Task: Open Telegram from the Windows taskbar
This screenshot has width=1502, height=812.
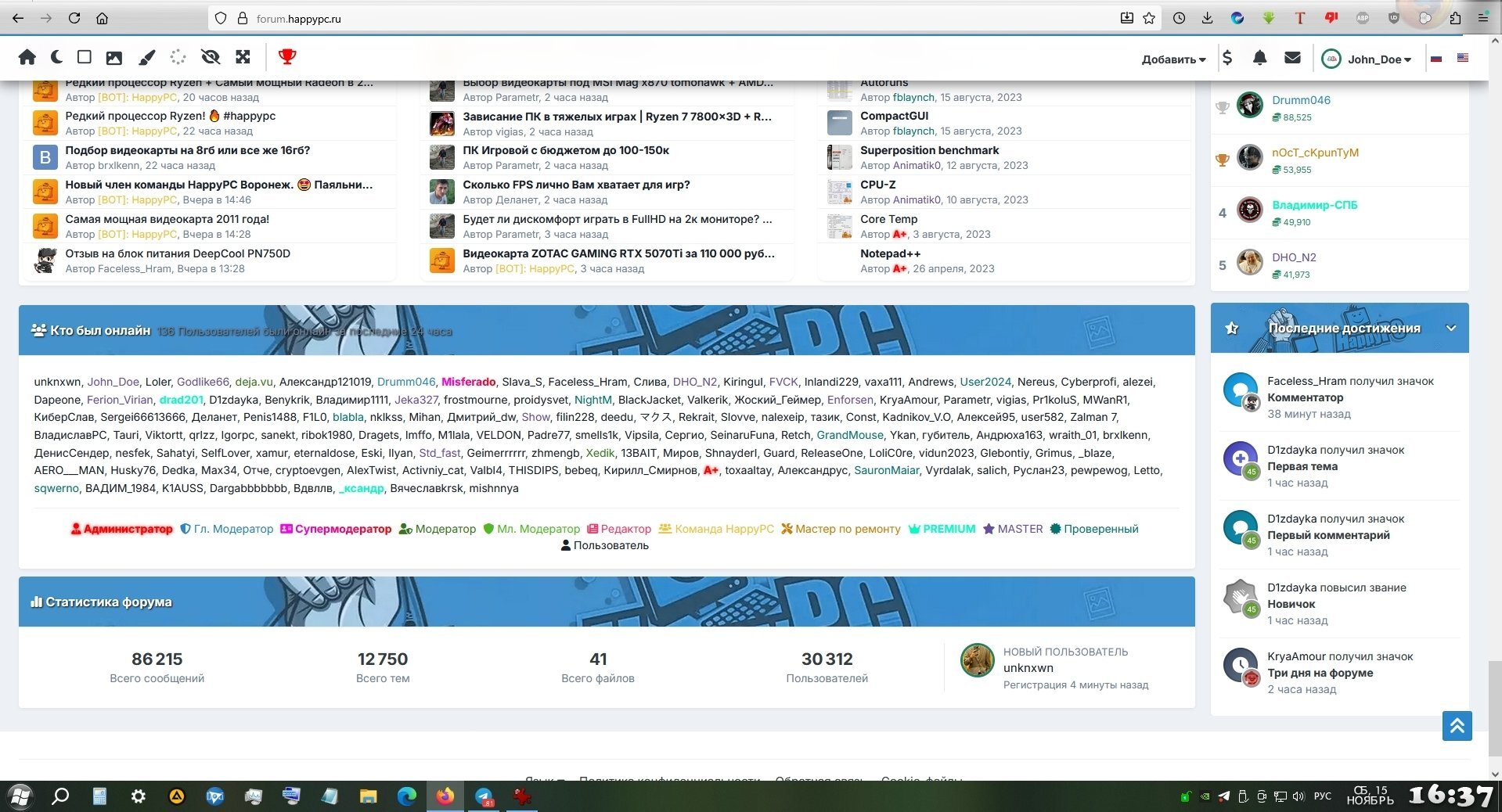Action: [x=484, y=797]
